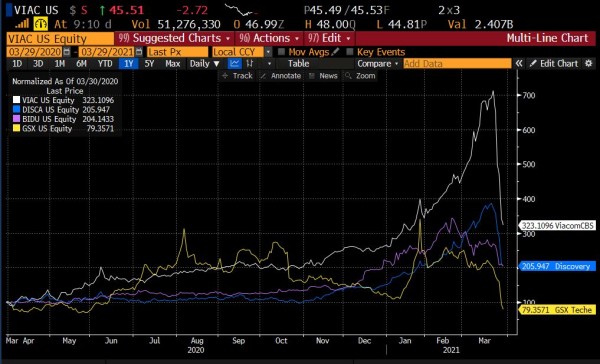Click Normalized As Of 03/30/2020 label

click(x=65, y=81)
